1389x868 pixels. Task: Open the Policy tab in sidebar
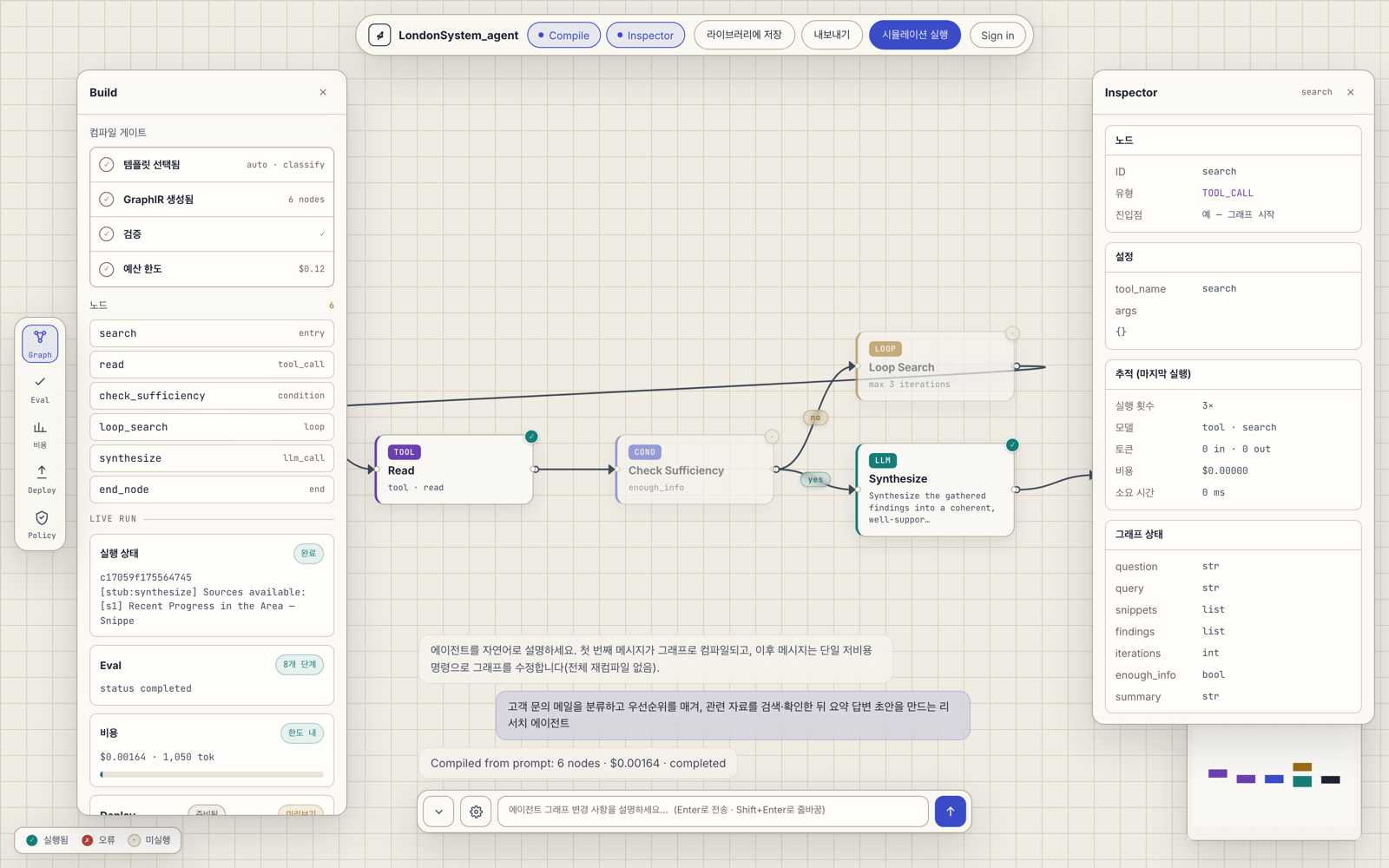click(40, 524)
